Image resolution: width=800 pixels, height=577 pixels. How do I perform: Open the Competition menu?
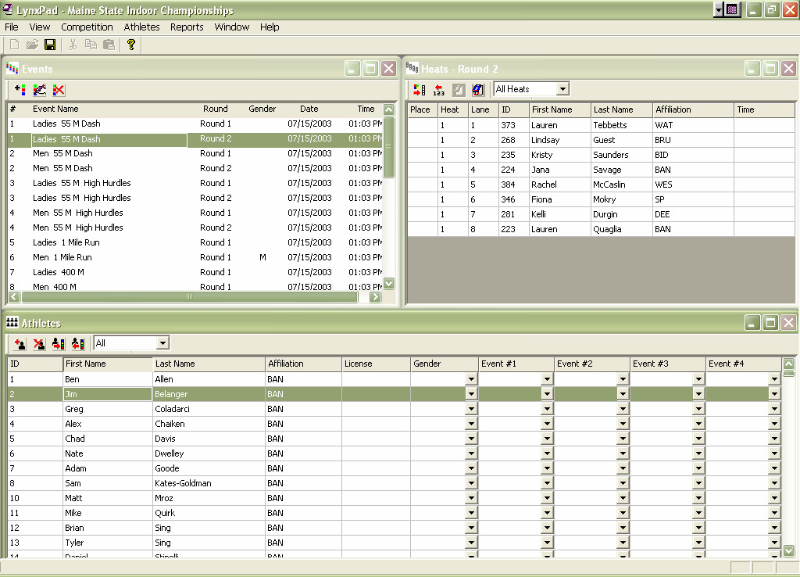(x=87, y=27)
